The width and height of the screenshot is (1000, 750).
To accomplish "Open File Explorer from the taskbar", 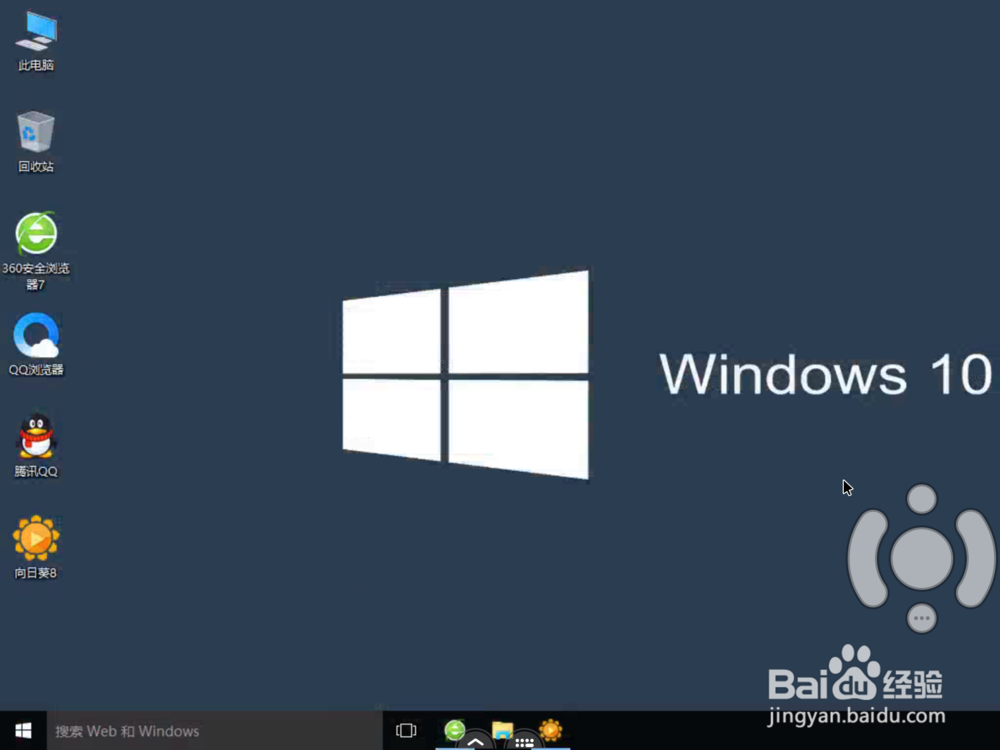I will 503,729.
